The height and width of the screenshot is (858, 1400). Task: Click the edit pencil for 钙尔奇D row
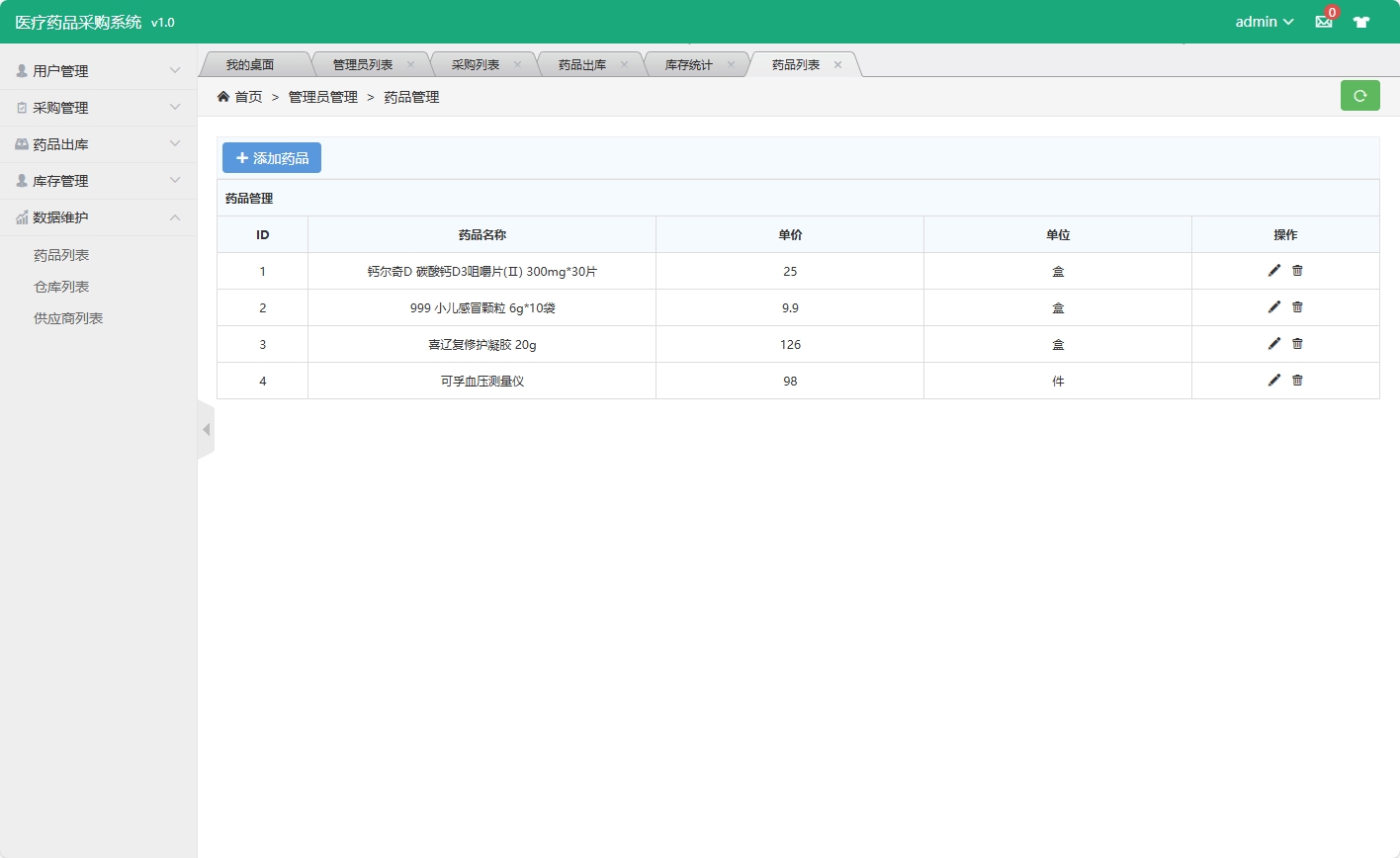(1273, 271)
